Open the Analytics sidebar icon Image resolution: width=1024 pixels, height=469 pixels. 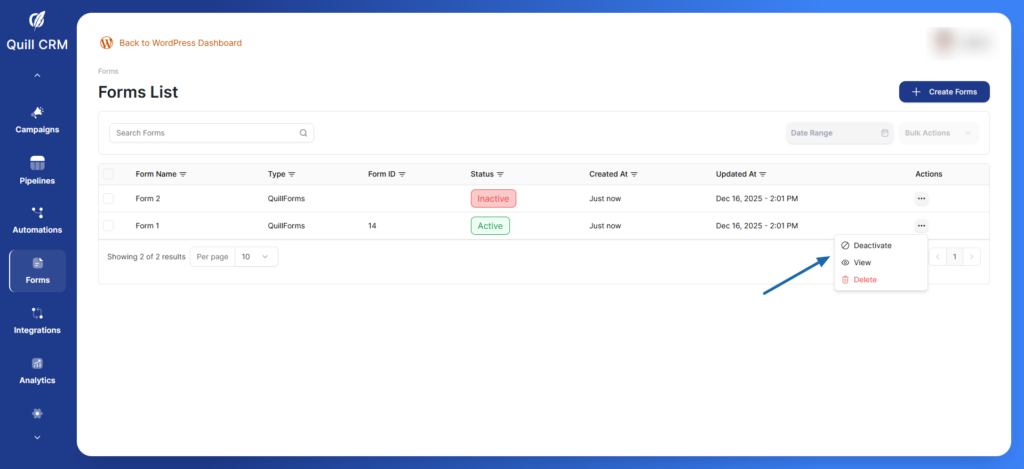click(37, 363)
